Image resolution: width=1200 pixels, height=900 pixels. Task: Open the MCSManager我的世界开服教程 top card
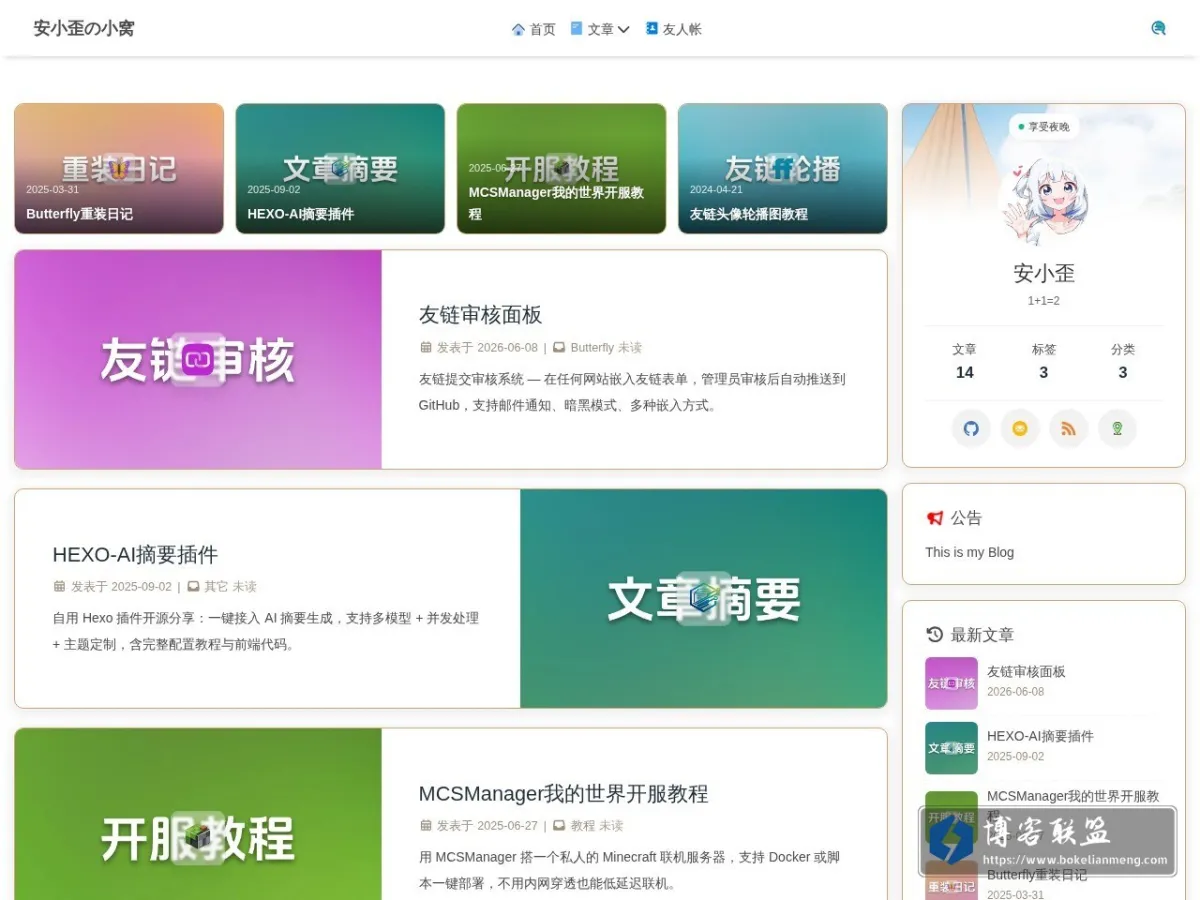tap(561, 169)
